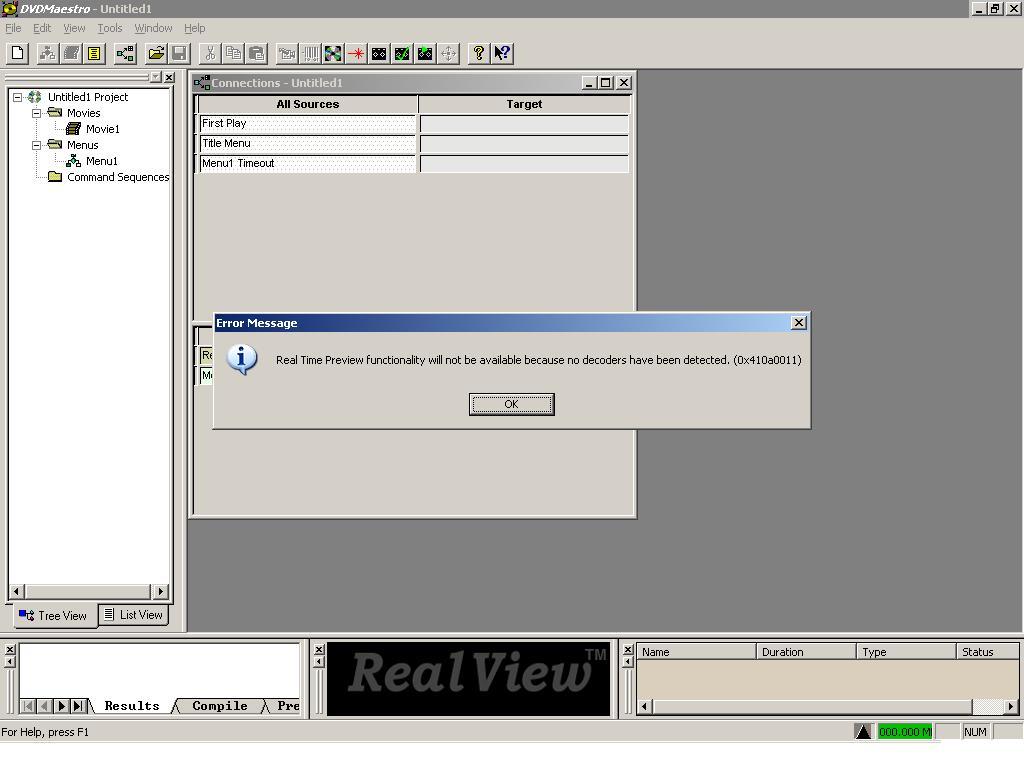This screenshot has height=768, width=1024.
Task: Click the camera icon left of barcode
Action: [x=287, y=53]
